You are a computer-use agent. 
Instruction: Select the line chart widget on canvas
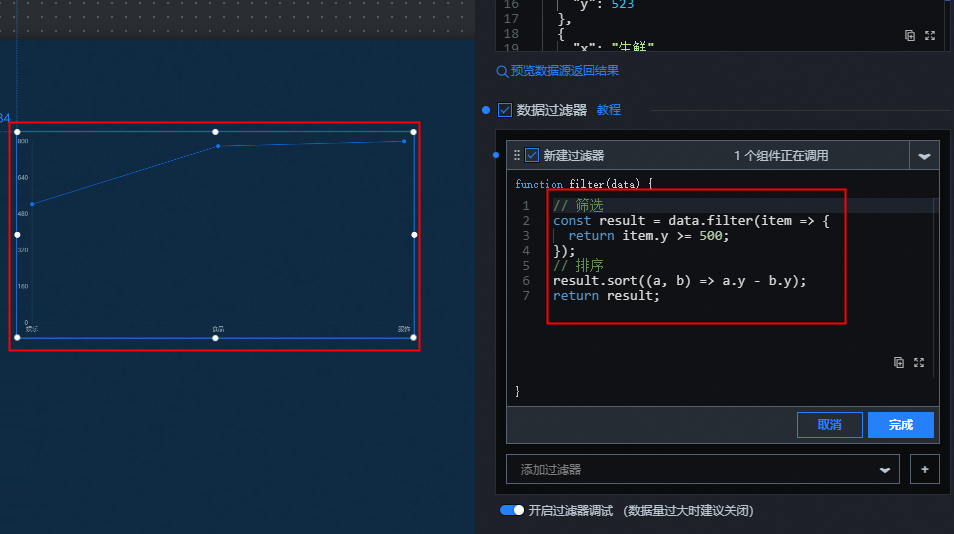215,235
